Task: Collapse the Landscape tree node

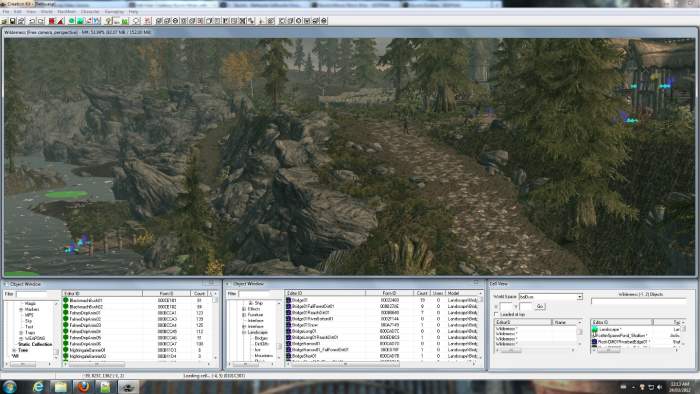Action: [244, 332]
